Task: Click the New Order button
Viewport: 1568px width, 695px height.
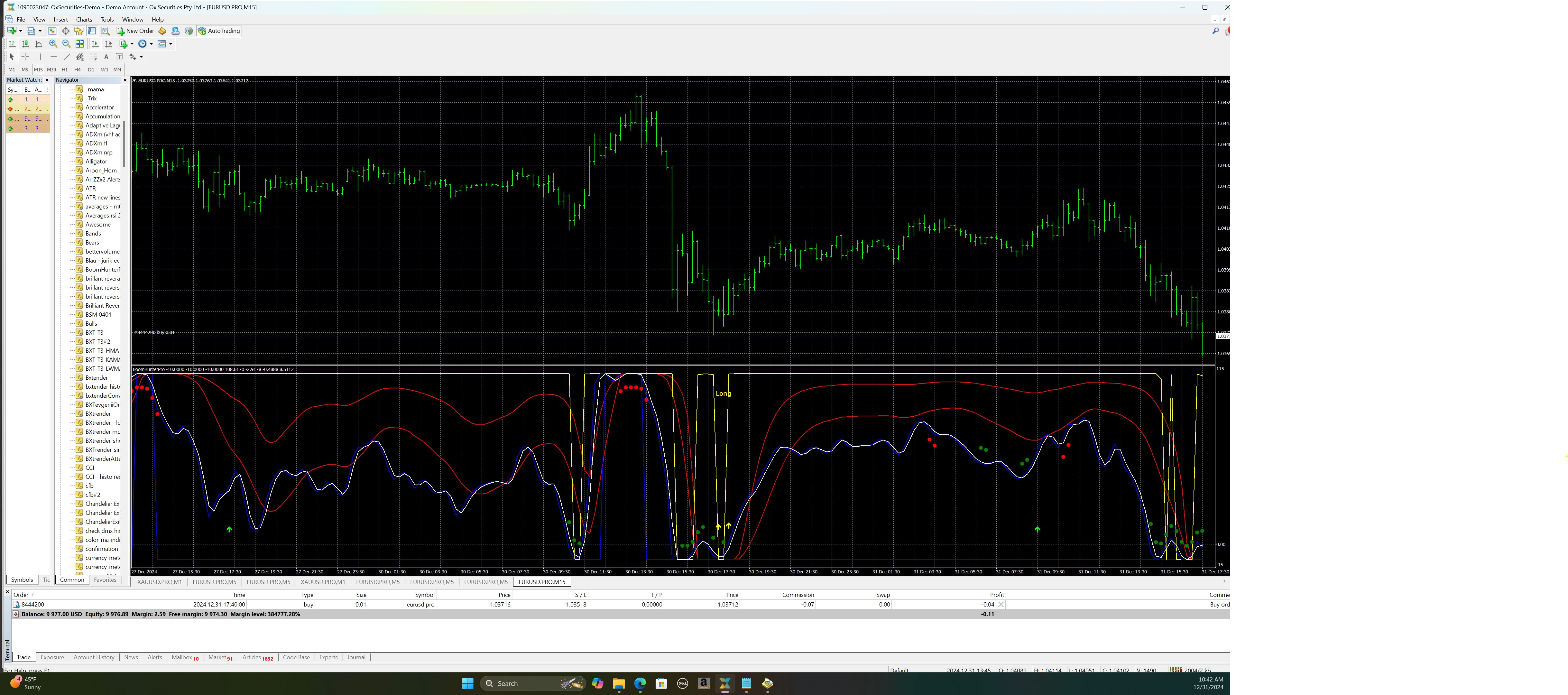Action: coord(136,31)
